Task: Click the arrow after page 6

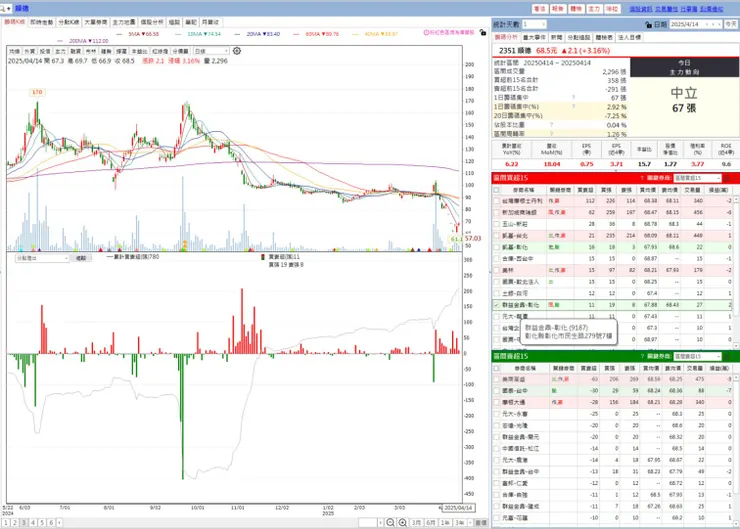Action: tap(59, 522)
